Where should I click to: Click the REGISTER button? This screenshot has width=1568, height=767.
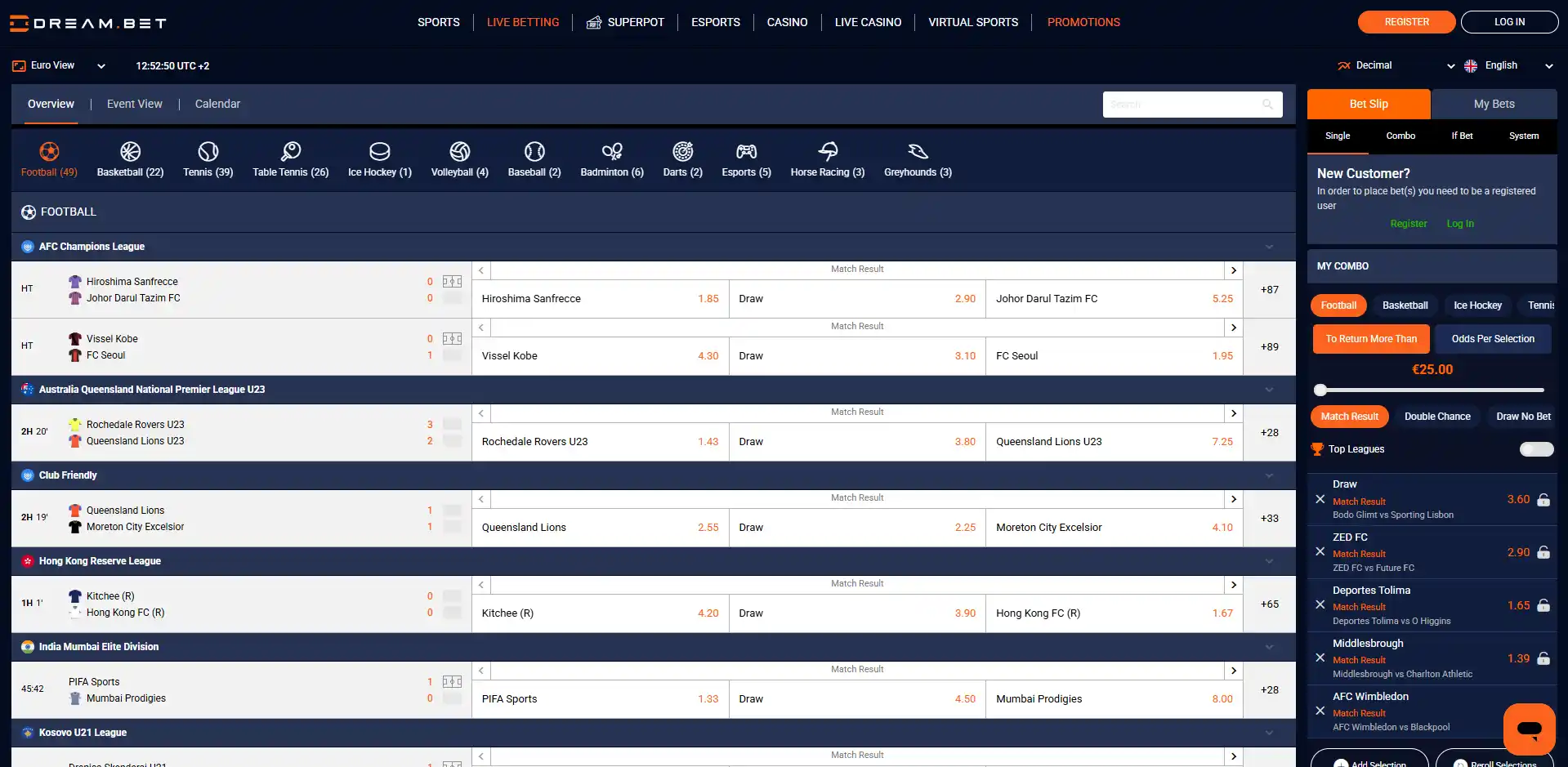[x=1406, y=22]
